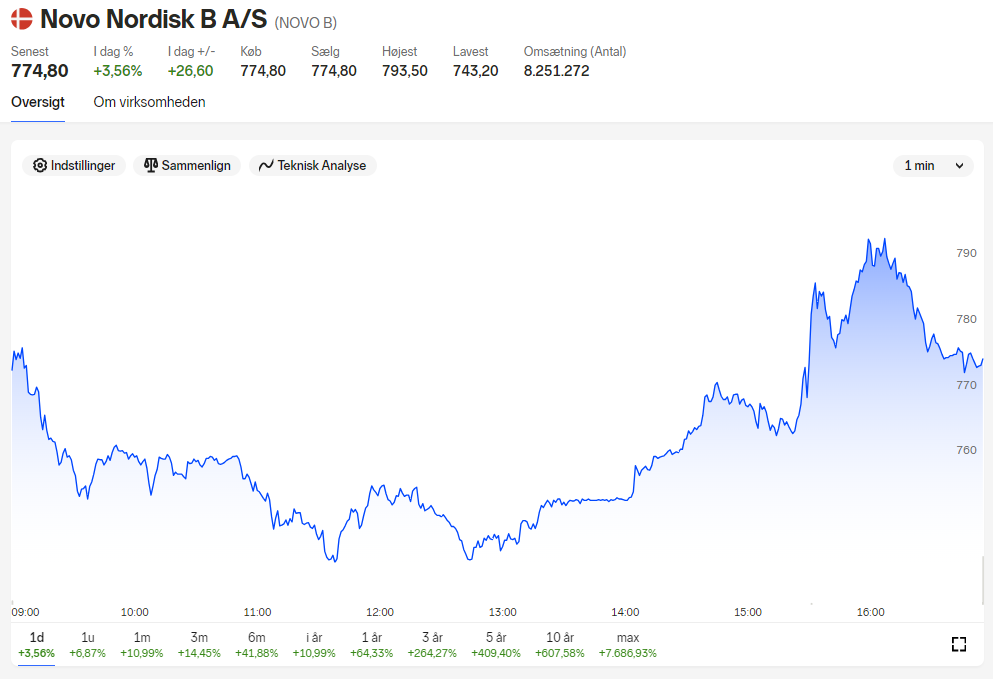Viewport: 993px width, 679px height.
Task: Click the Højest value 793,50
Action: click(x=405, y=70)
